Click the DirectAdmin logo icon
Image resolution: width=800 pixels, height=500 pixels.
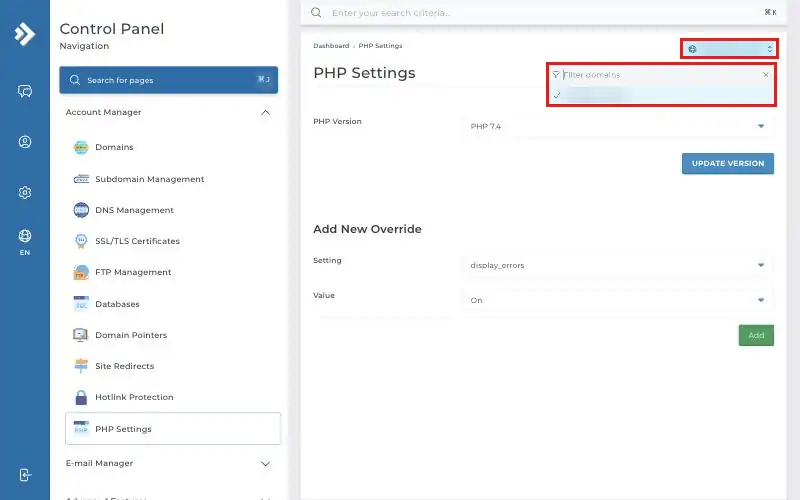pyautogui.click(x=24, y=34)
